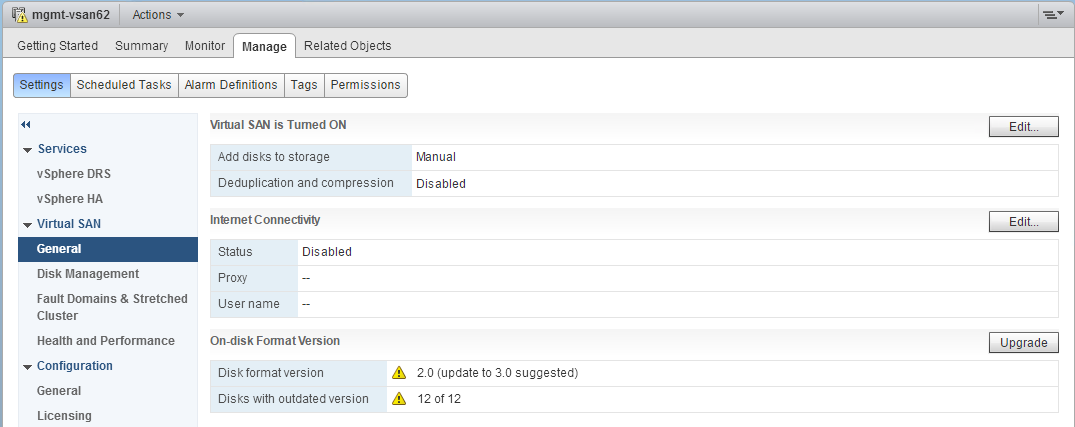Edit the Virtual SAN settings
The width and height of the screenshot is (1075, 427).
(x=1023, y=127)
